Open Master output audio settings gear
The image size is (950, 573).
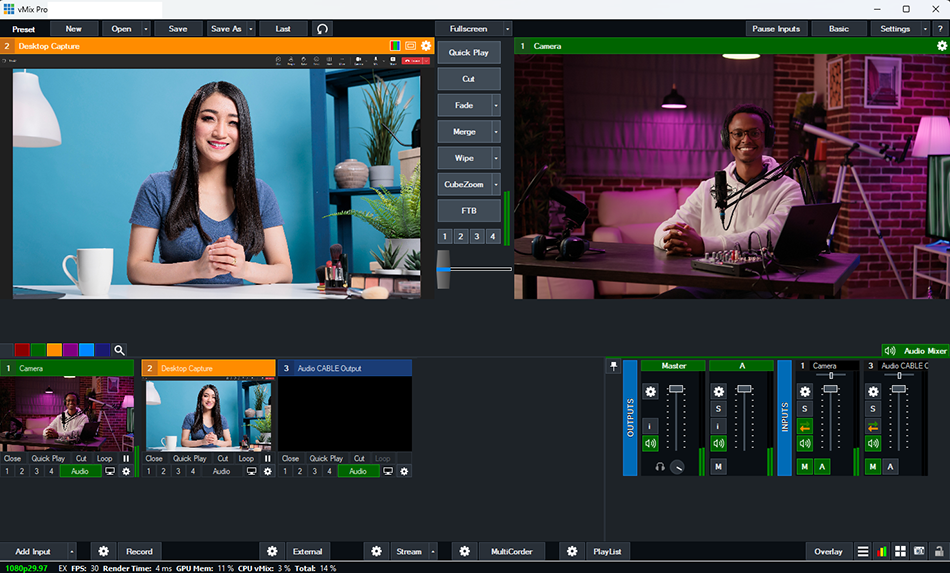(x=650, y=392)
